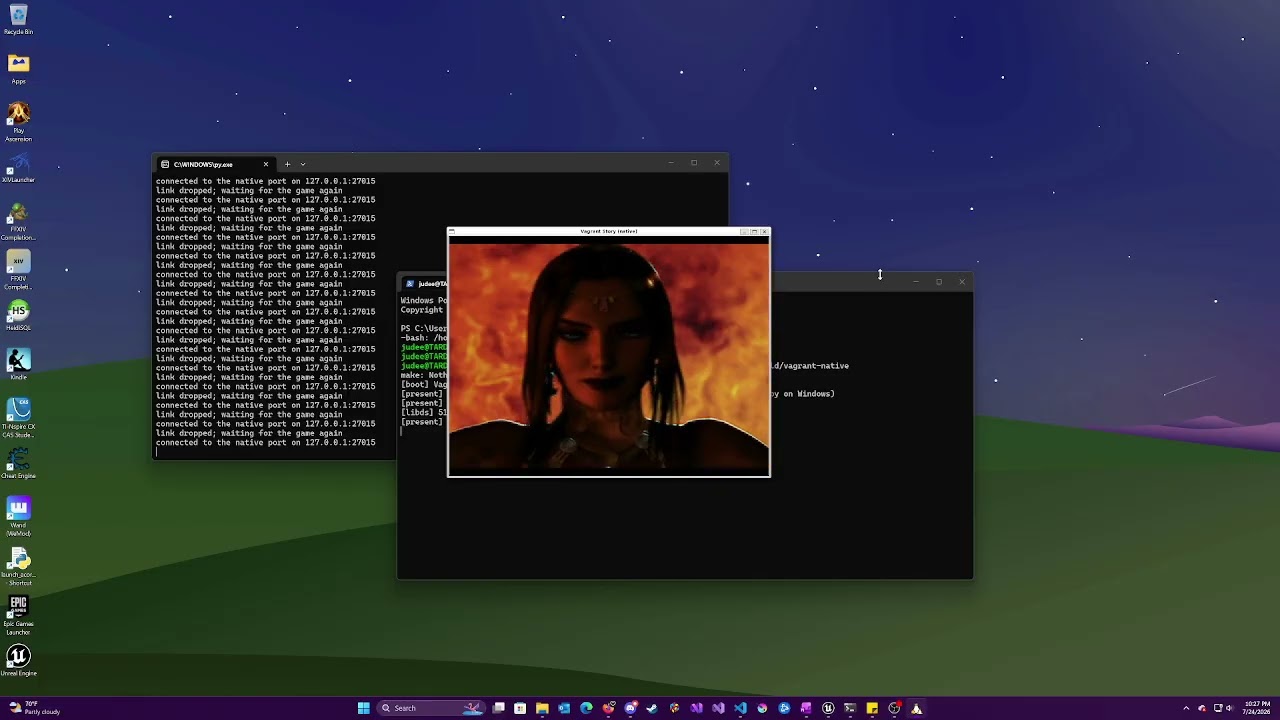Switch to the Linux penguin taskbar app
The image size is (1280, 720).
tap(916, 708)
